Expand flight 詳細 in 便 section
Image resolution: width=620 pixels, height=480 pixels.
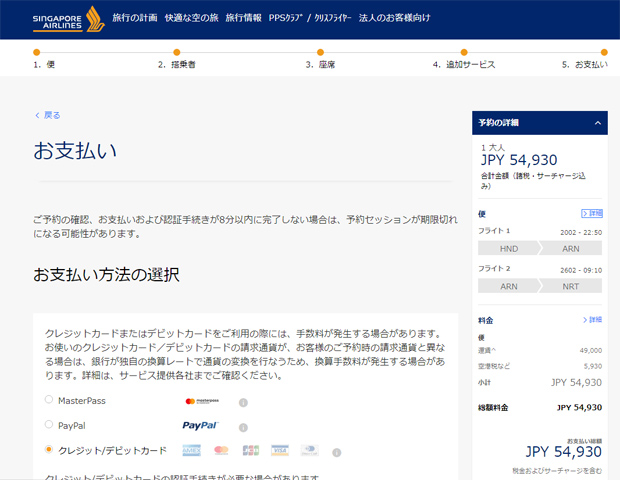(592, 213)
